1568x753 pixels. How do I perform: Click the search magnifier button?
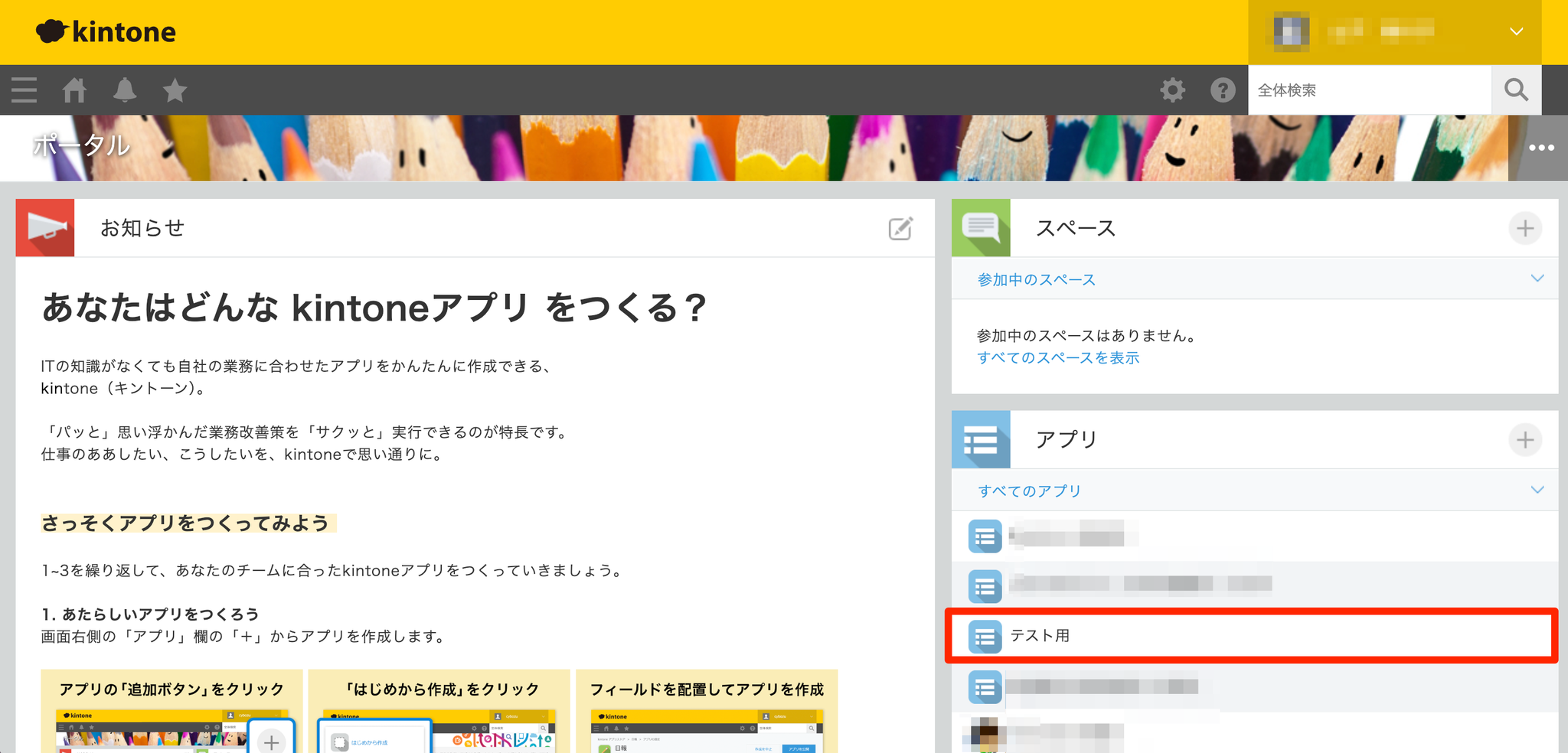(x=1516, y=90)
